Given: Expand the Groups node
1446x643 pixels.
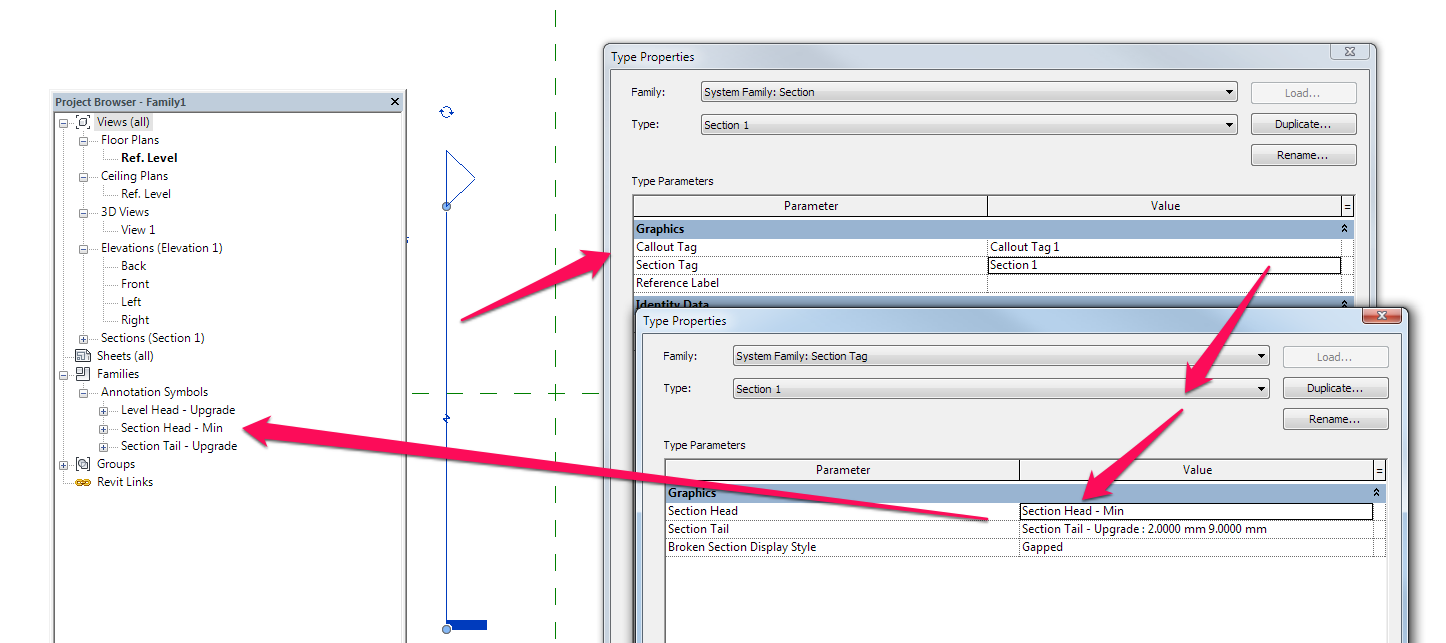Looking at the screenshot, I should tap(64, 465).
